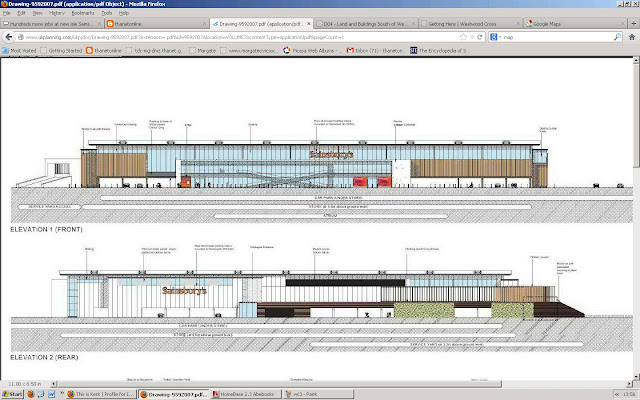Switch to 'This is Kent | Profile' taskbar window
This screenshot has height=400, width=640.
coord(101,394)
